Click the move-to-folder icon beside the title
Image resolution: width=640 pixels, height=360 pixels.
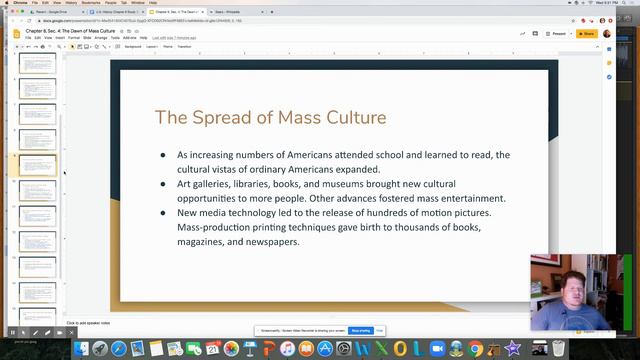tap(129, 31)
